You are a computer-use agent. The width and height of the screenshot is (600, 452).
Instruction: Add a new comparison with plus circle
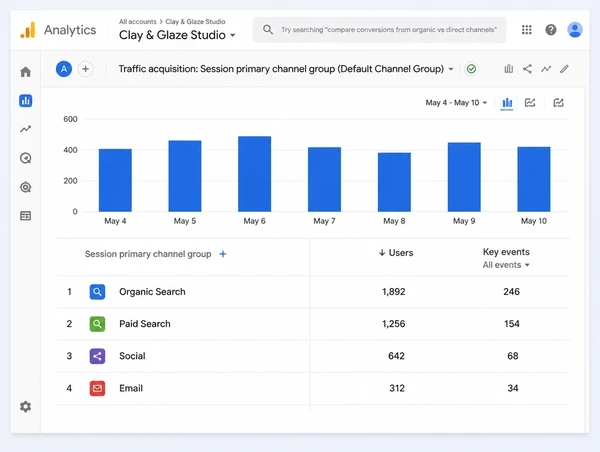point(85,69)
